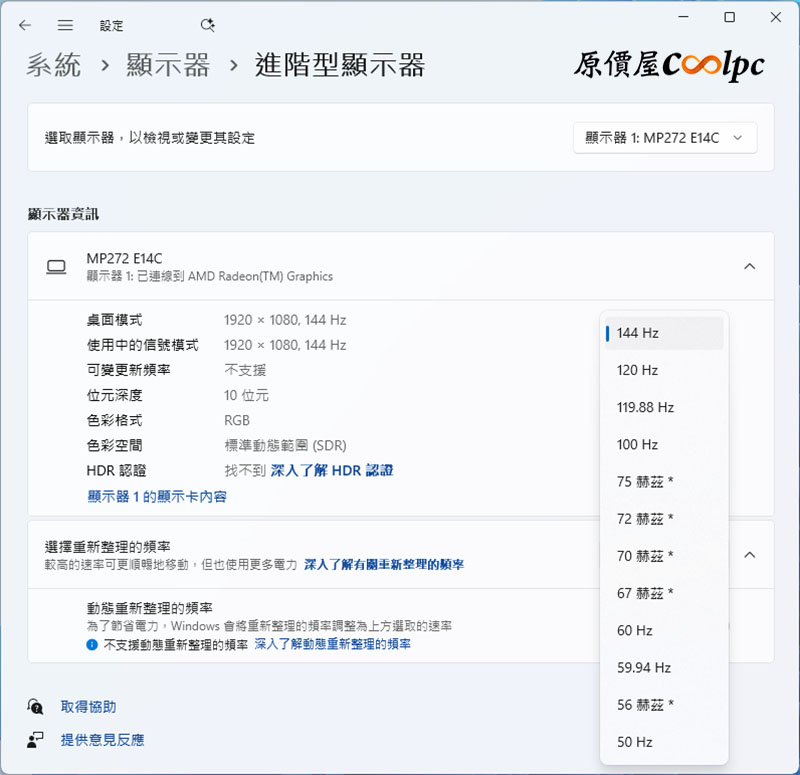Click the search icon in title bar
Screen dimensions: 800x775
tap(207, 25)
